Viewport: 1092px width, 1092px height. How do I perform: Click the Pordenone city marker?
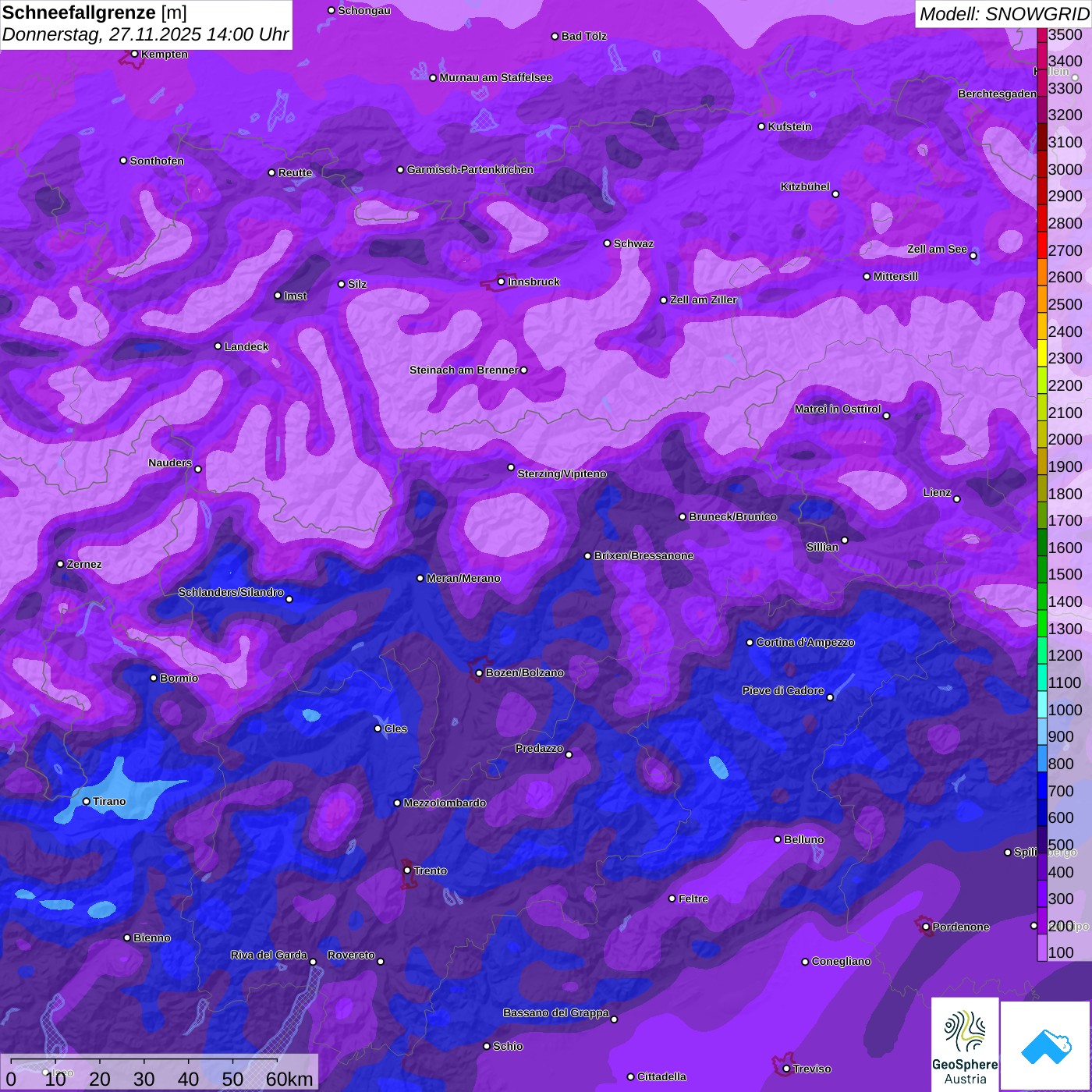[x=926, y=927]
